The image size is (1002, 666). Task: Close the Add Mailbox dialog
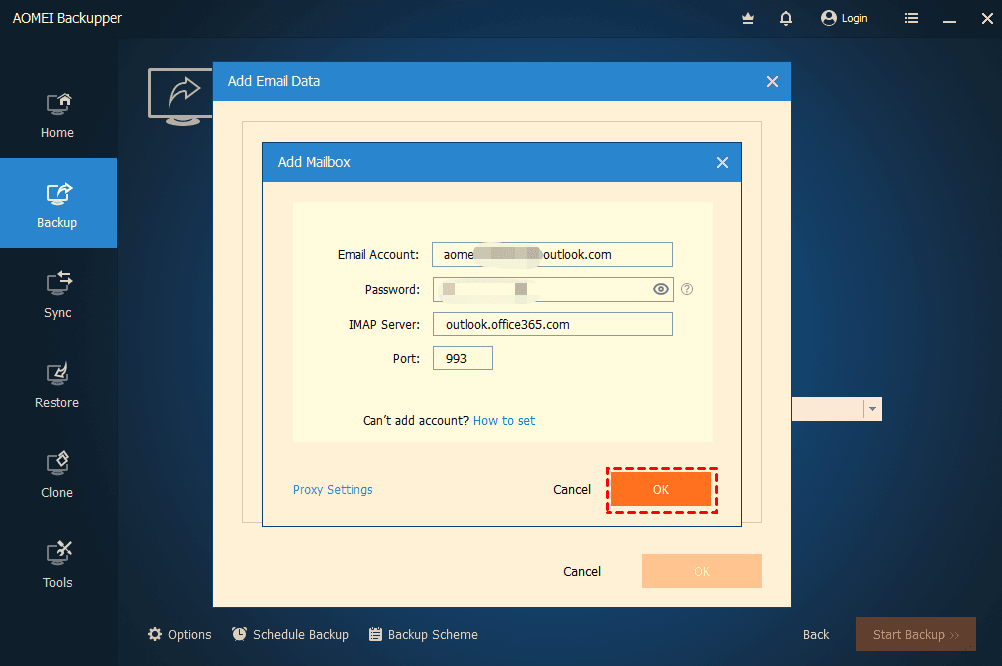pos(722,162)
